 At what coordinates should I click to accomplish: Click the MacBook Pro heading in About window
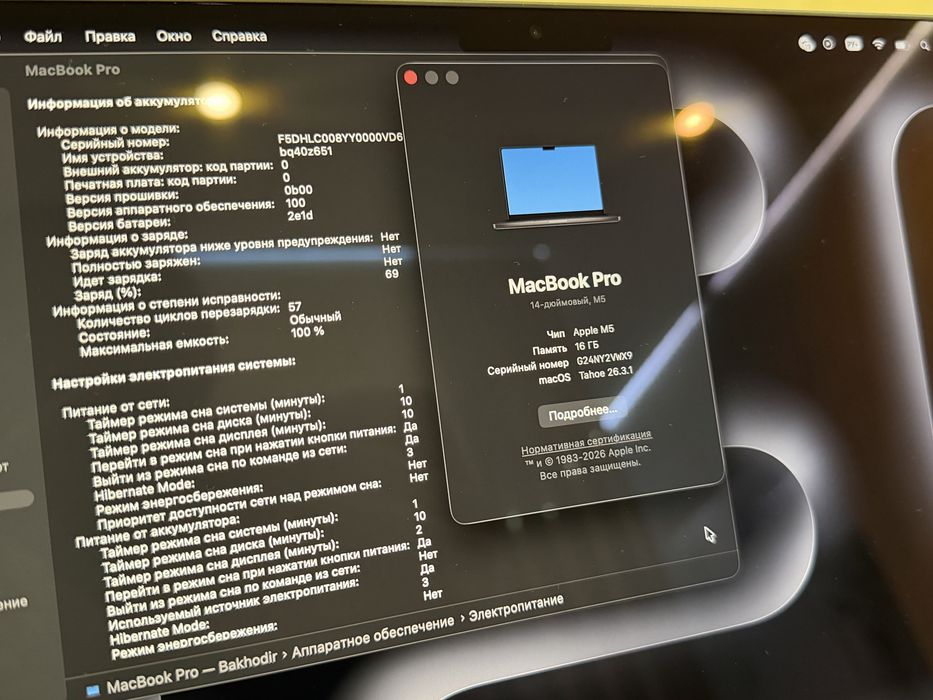click(x=565, y=283)
